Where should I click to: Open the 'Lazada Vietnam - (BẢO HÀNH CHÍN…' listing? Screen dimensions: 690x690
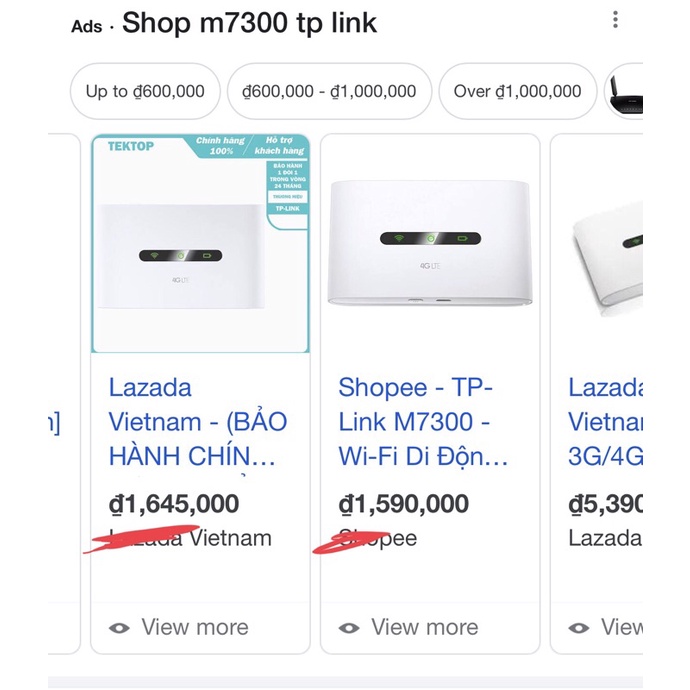pos(198,422)
